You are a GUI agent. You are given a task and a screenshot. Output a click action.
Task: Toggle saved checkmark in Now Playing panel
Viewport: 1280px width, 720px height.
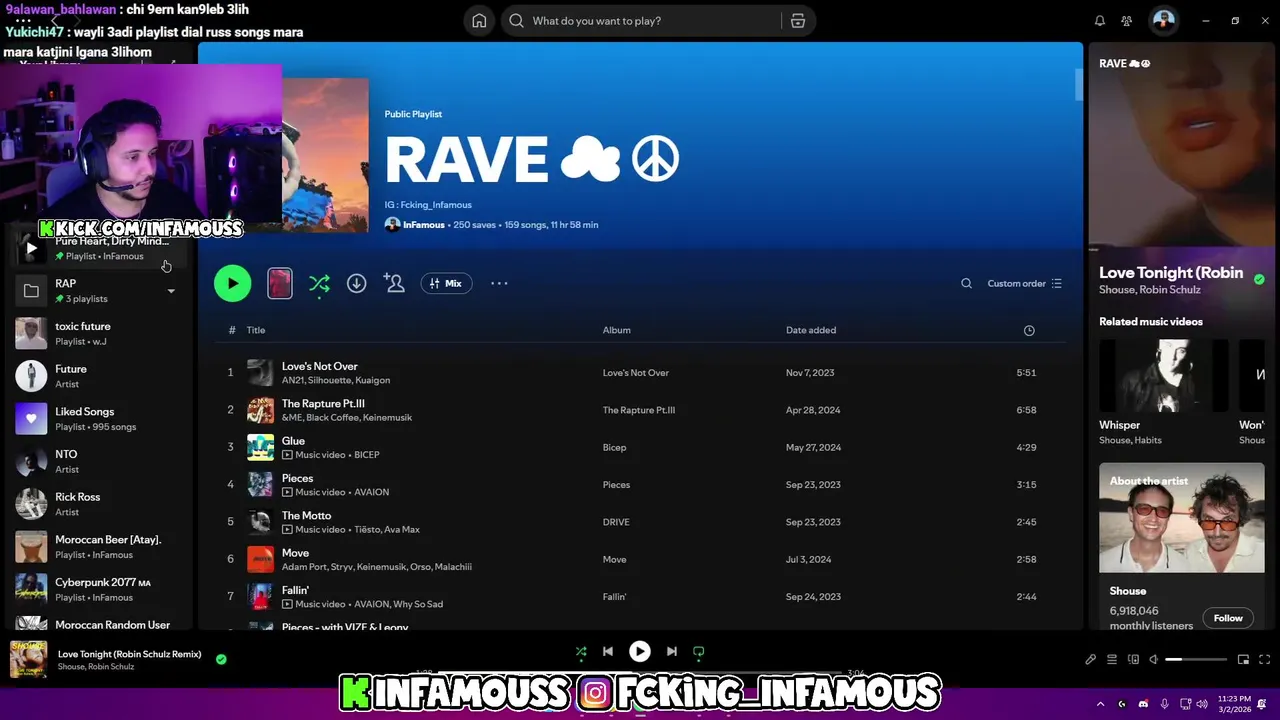1259,279
